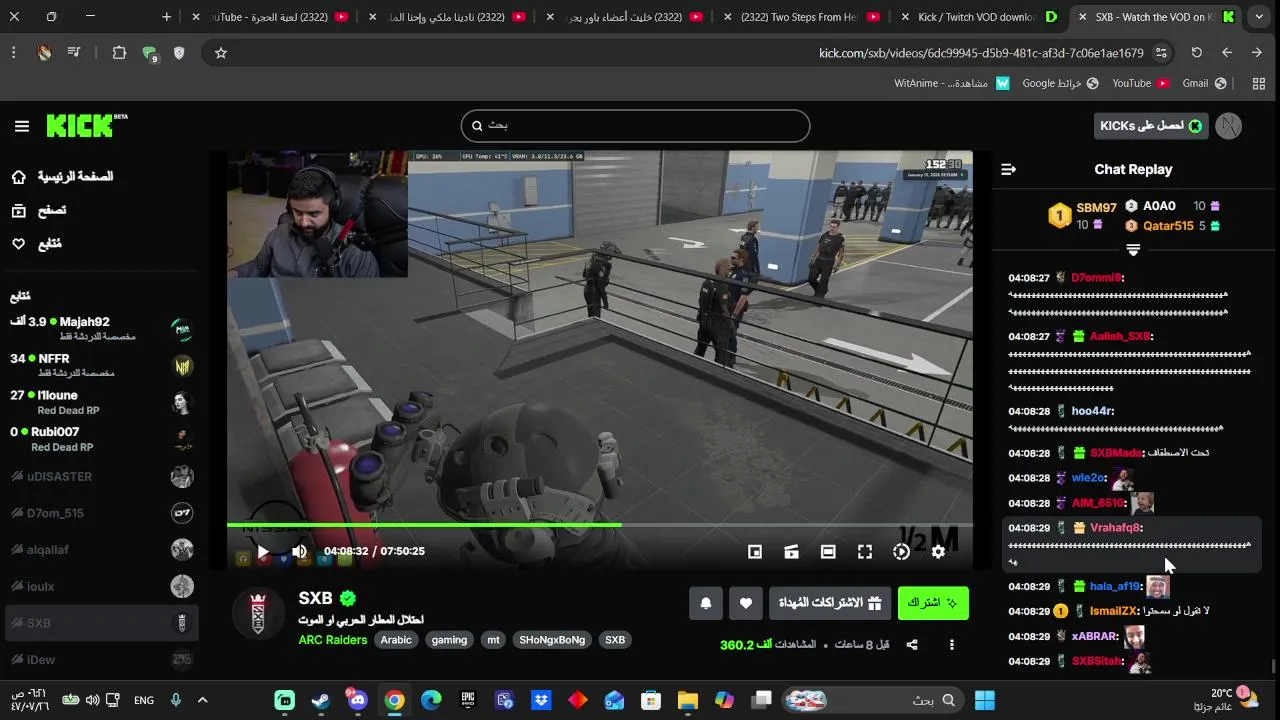Open the Browse sidebar item

click(x=38, y=210)
